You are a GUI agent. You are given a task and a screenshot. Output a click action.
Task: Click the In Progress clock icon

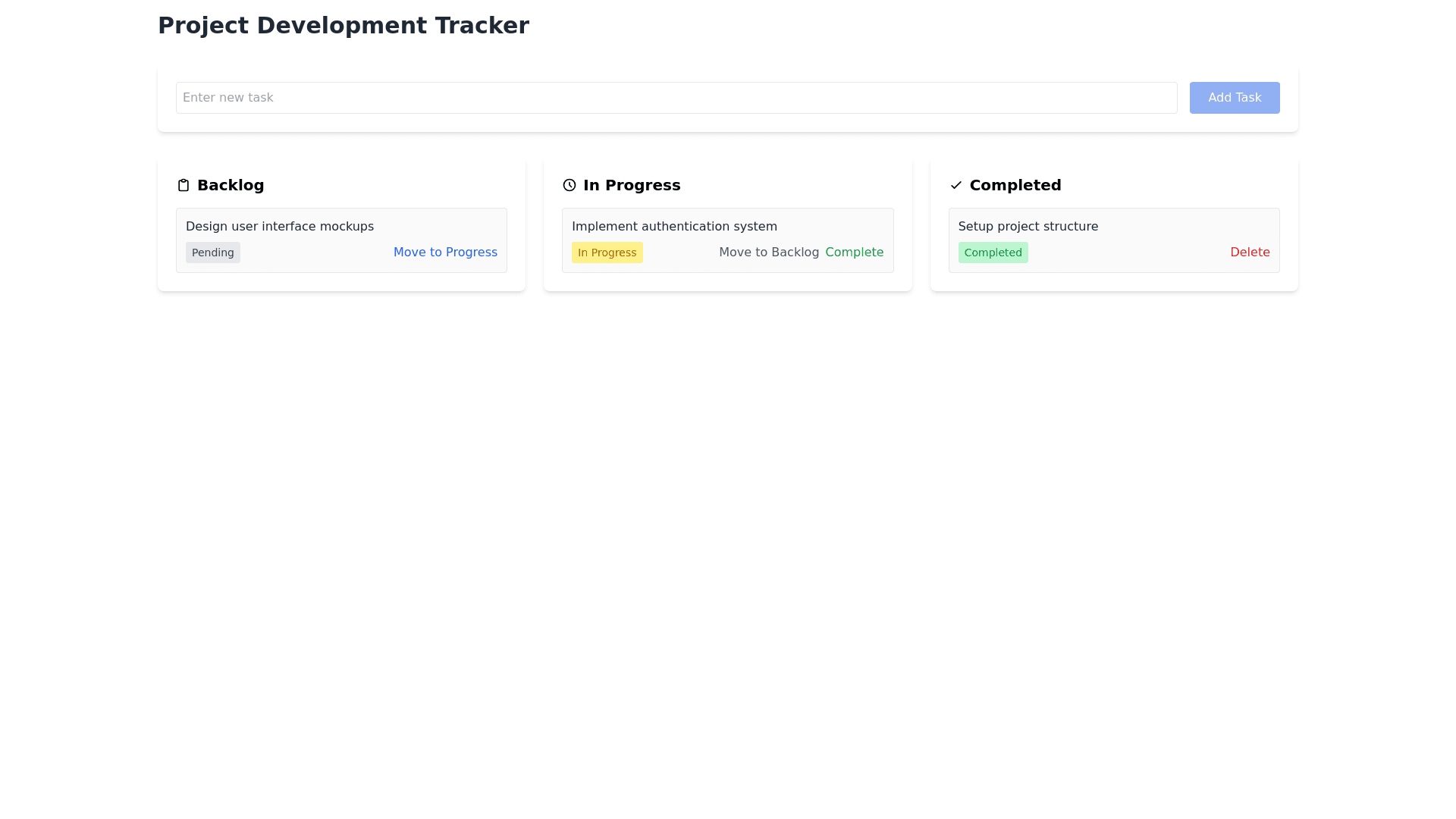click(x=569, y=185)
